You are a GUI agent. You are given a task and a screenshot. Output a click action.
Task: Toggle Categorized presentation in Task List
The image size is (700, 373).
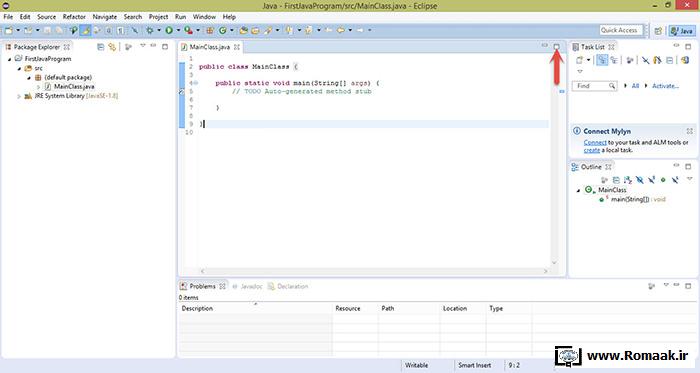(x=602, y=60)
